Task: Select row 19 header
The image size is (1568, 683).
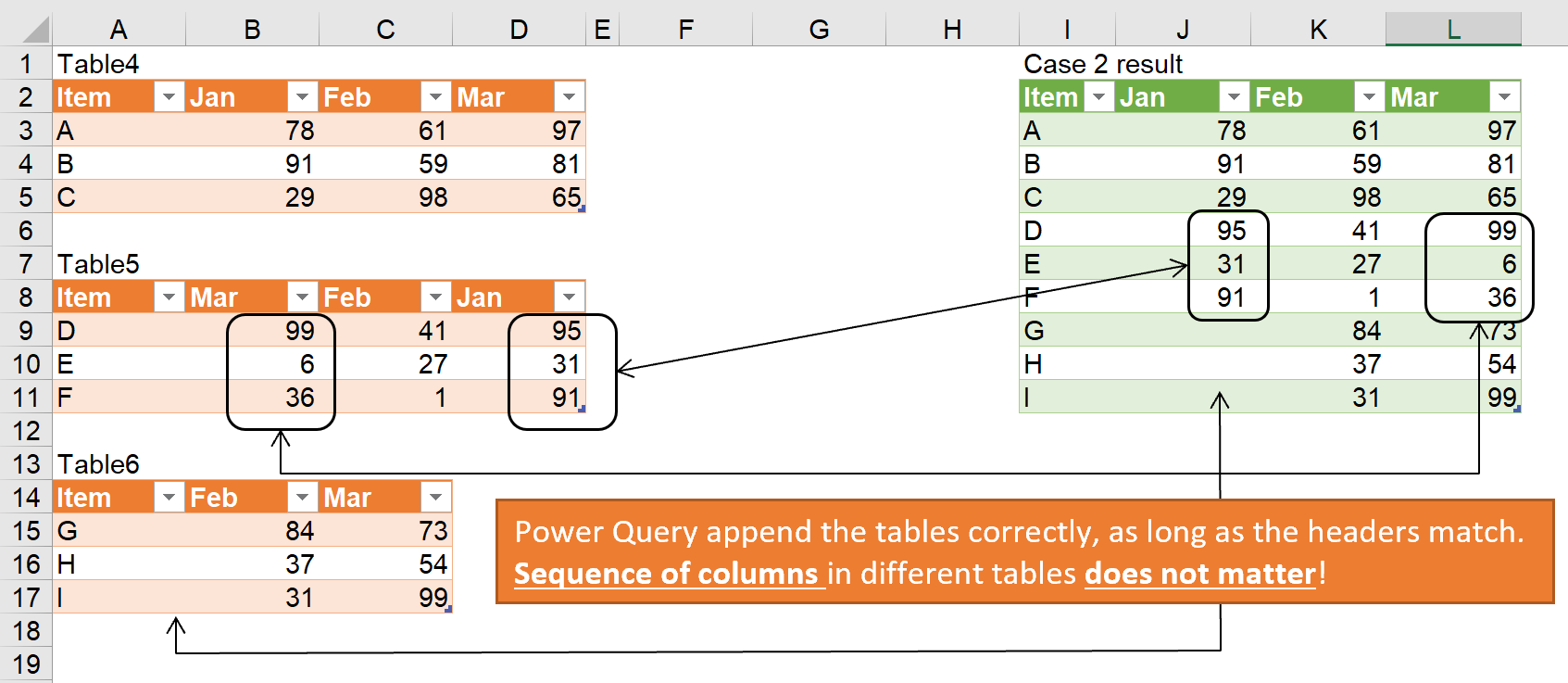Action: coord(26,664)
